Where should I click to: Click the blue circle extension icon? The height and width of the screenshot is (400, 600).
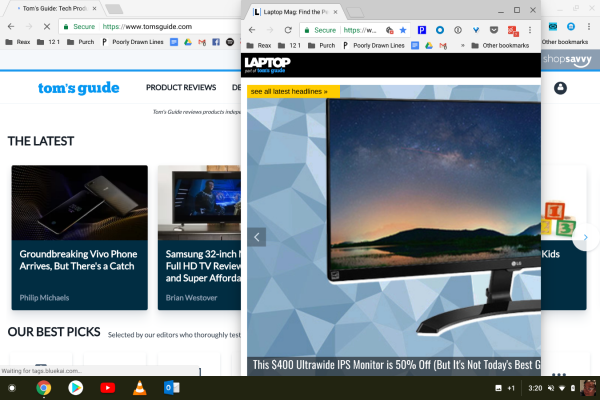pos(440,30)
